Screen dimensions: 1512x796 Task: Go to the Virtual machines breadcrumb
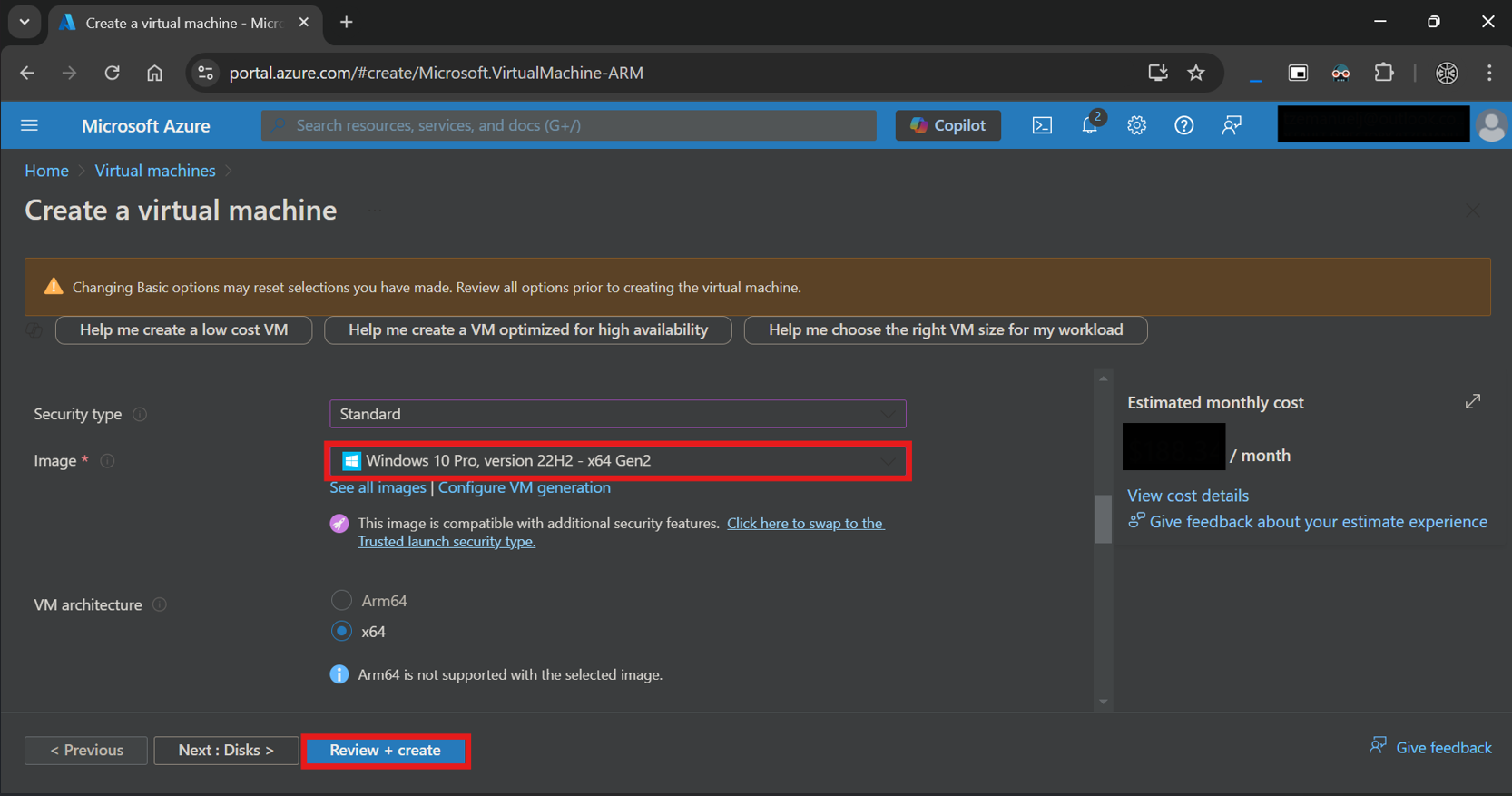[x=155, y=171]
